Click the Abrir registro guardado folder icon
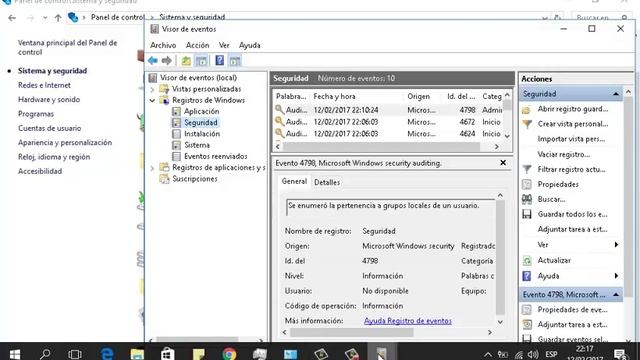This screenshot has height=360, width=640. (527, 109)
